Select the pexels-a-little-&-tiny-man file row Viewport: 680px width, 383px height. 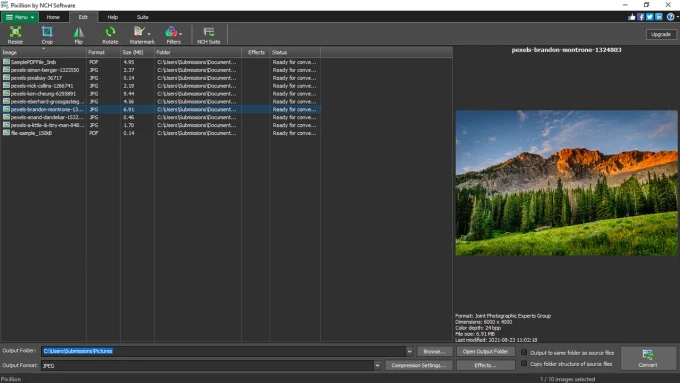tap(160, 125)
